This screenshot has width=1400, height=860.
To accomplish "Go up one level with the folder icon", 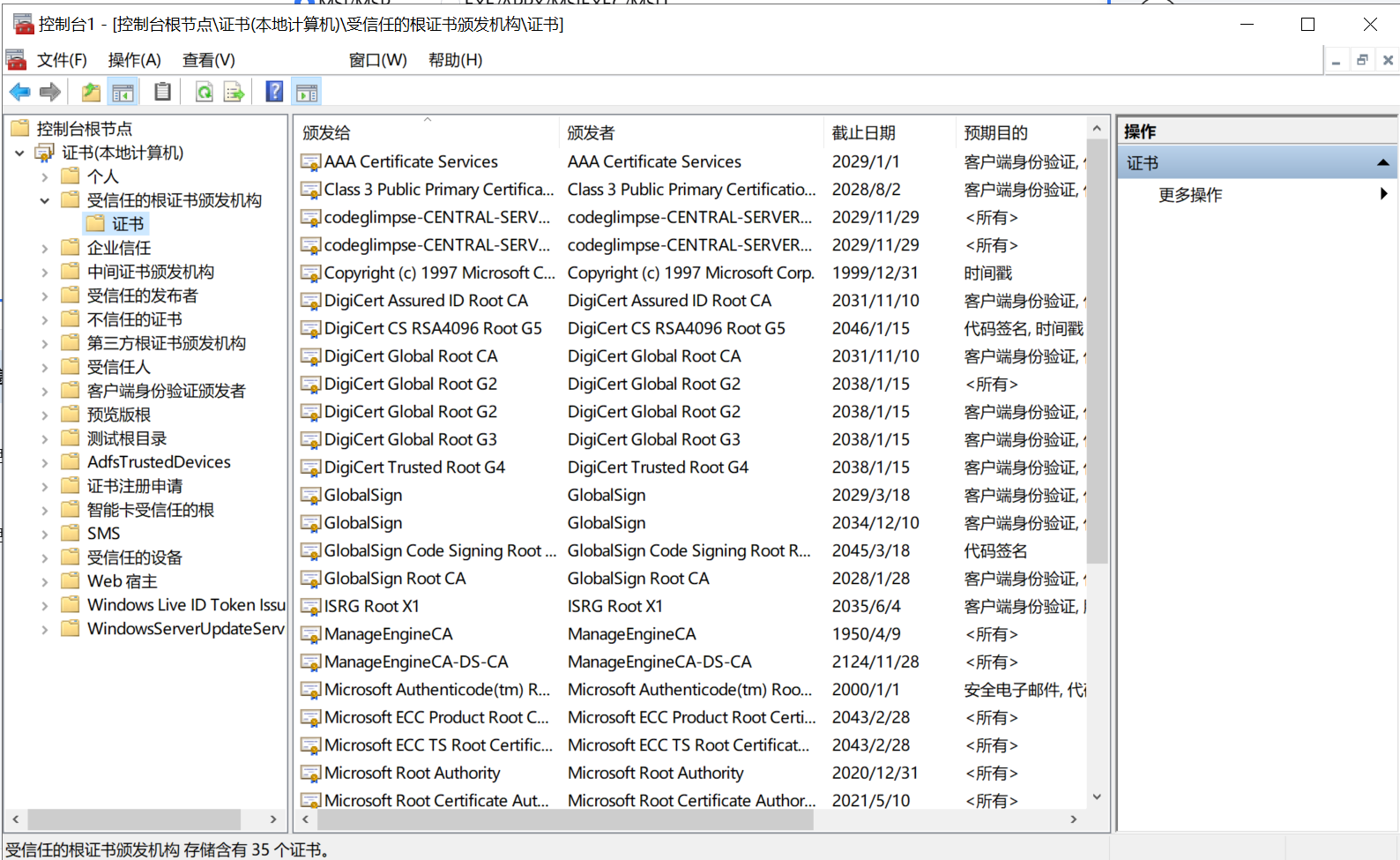I will (91, 92).
